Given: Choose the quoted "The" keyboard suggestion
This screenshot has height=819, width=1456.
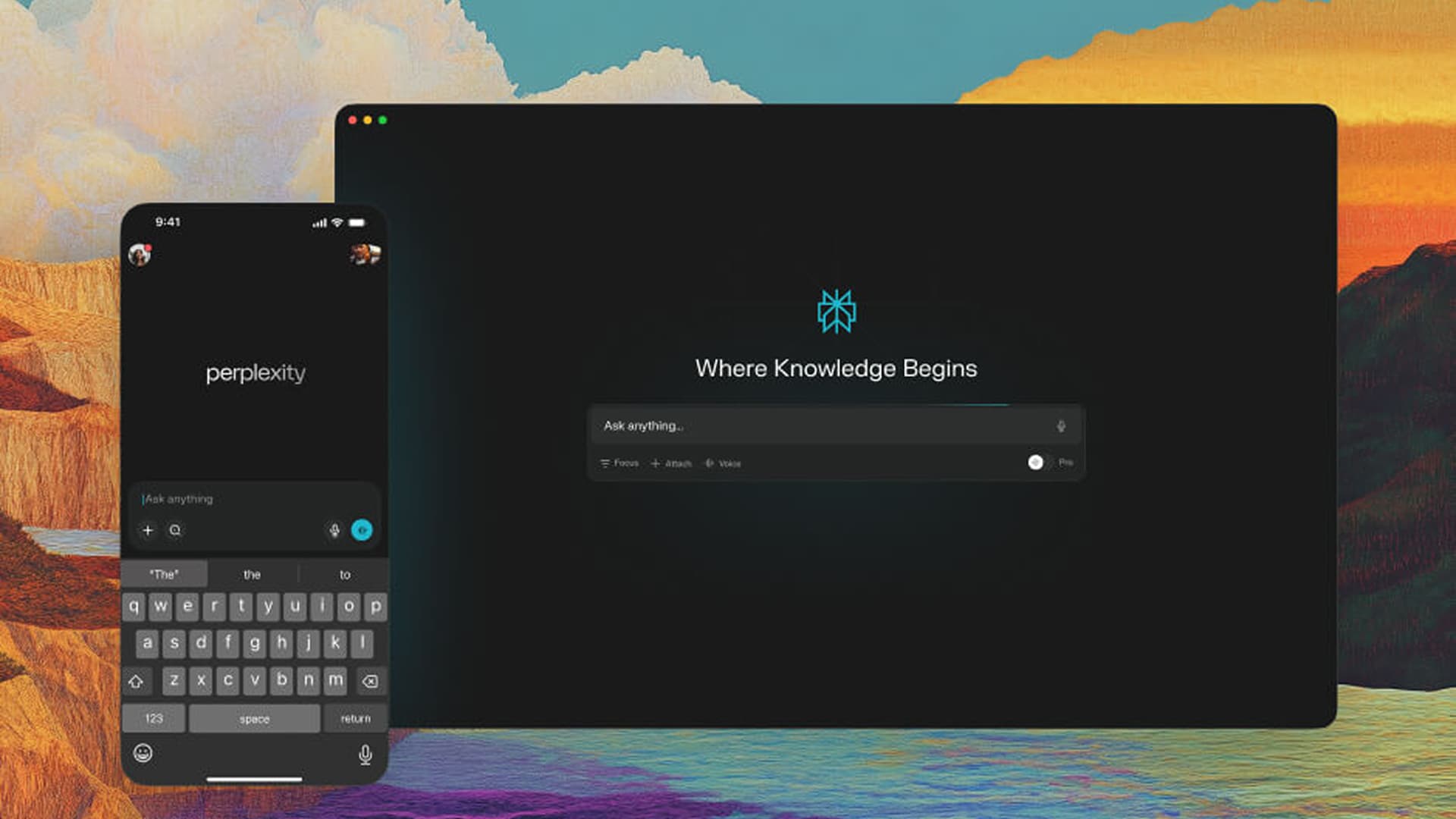Looking at the screenshot, I should 165,574.
